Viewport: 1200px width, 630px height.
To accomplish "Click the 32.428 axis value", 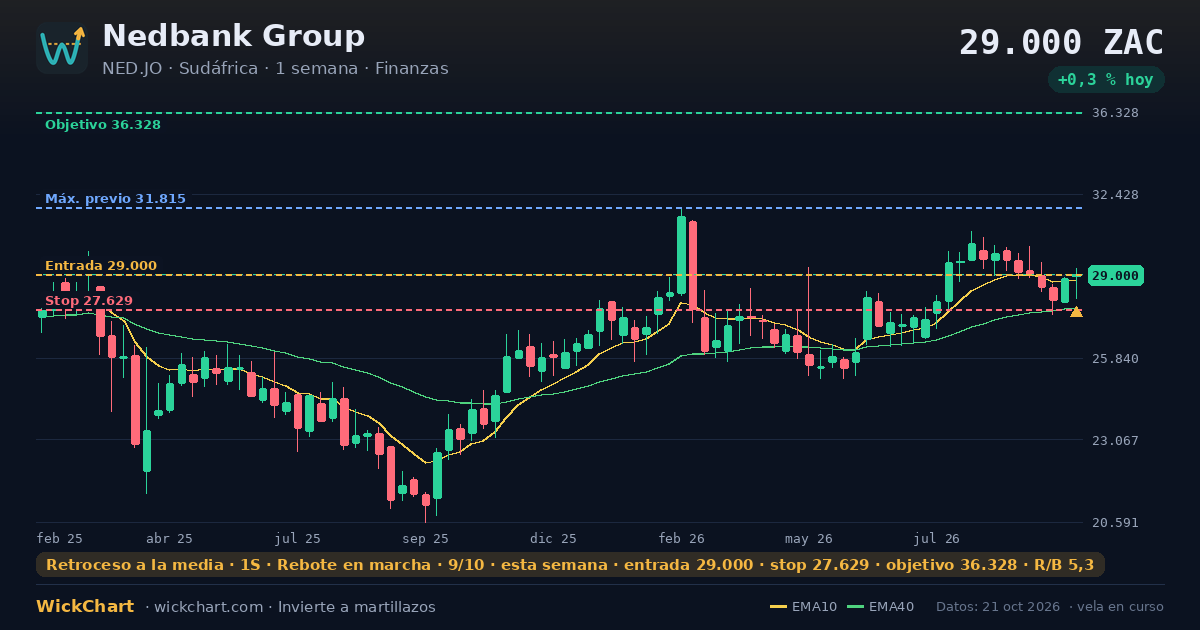I will pyautogui.click(x=1115, y=195).
